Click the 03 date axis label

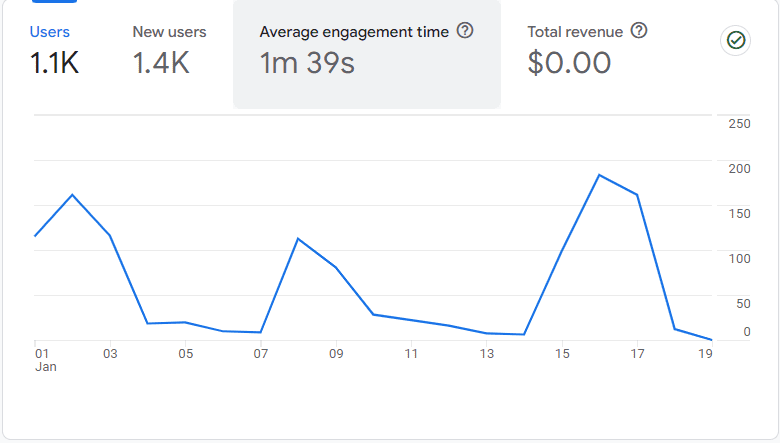pyautogui.click(x=110, y=354)
